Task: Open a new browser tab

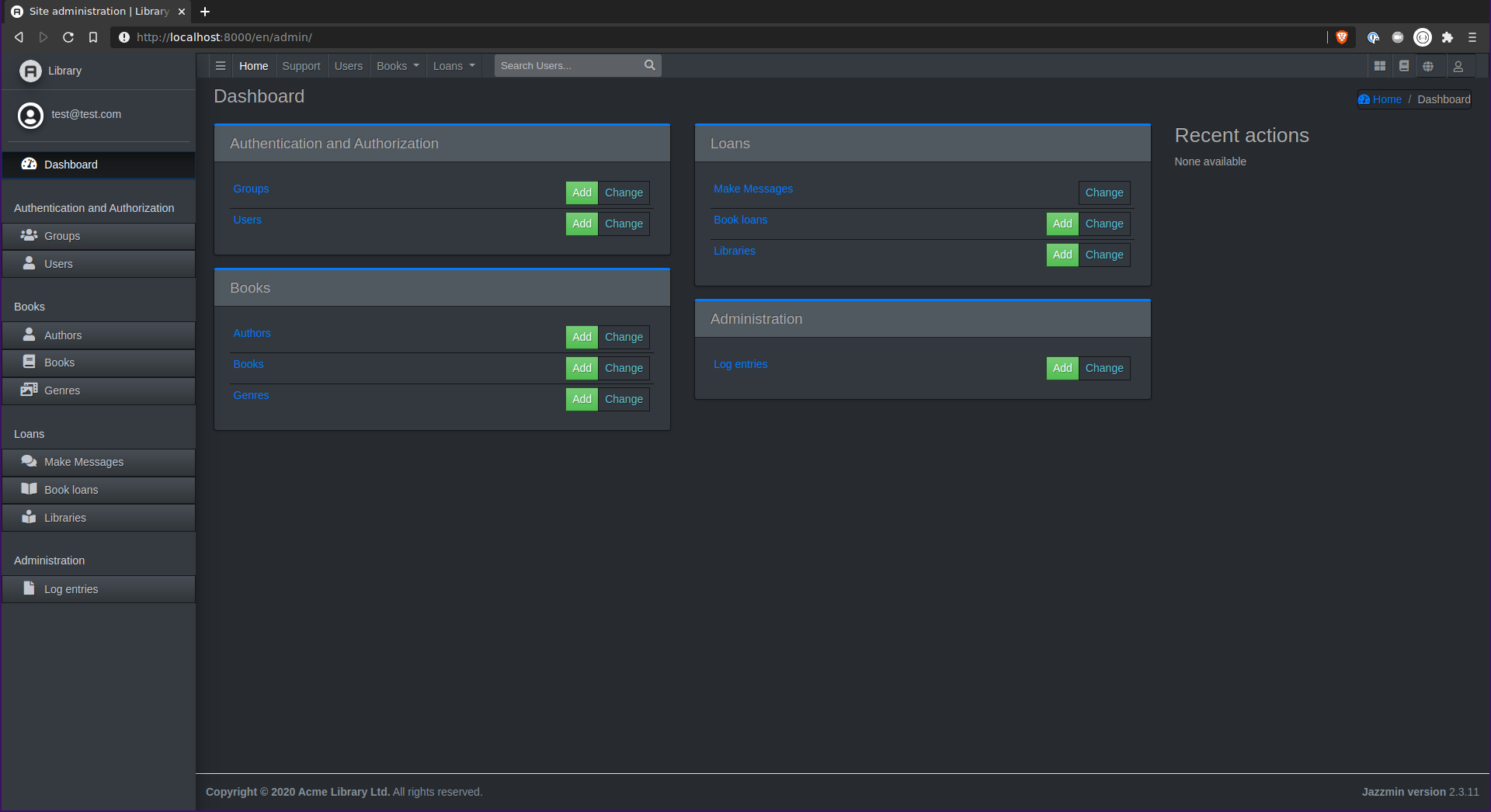Action: (205, 12)
